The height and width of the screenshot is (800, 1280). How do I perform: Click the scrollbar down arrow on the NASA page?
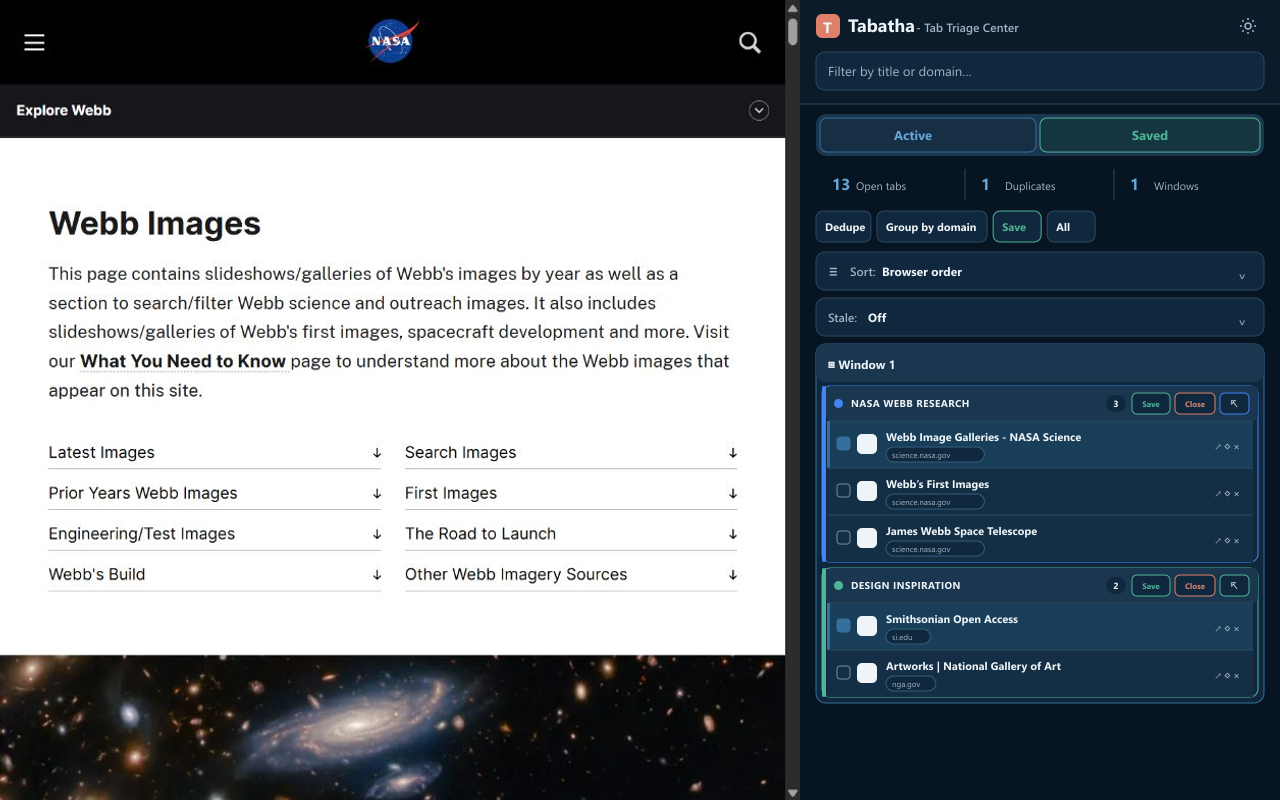pyautogui.click(x=793, y=792)
